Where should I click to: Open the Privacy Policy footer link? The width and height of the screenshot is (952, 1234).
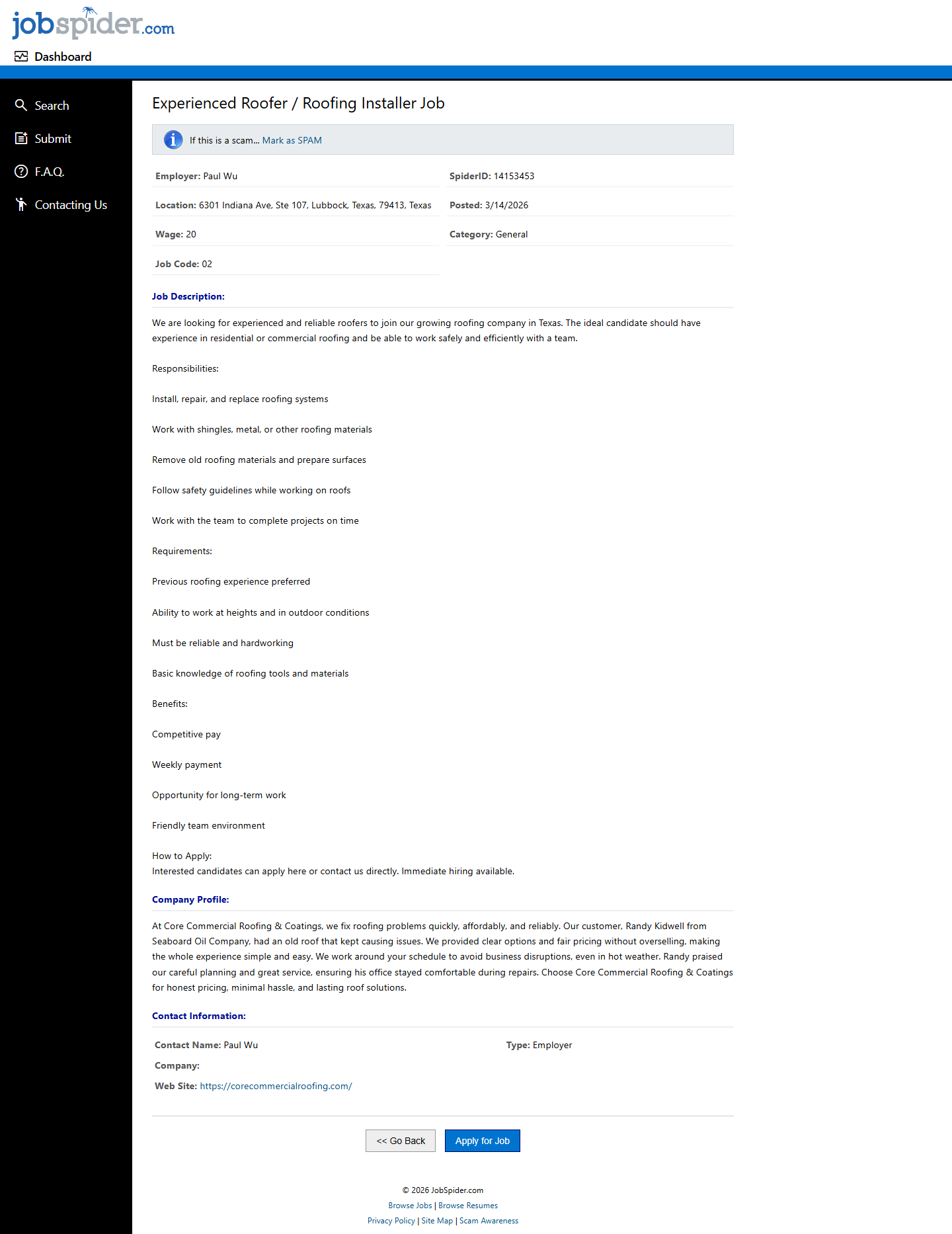(x=391, y=1221)
